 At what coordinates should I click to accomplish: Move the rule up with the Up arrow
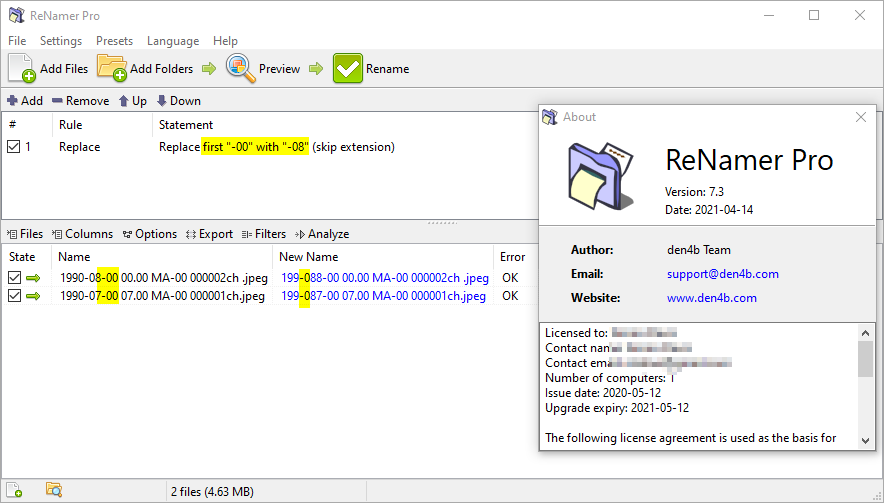124,101
